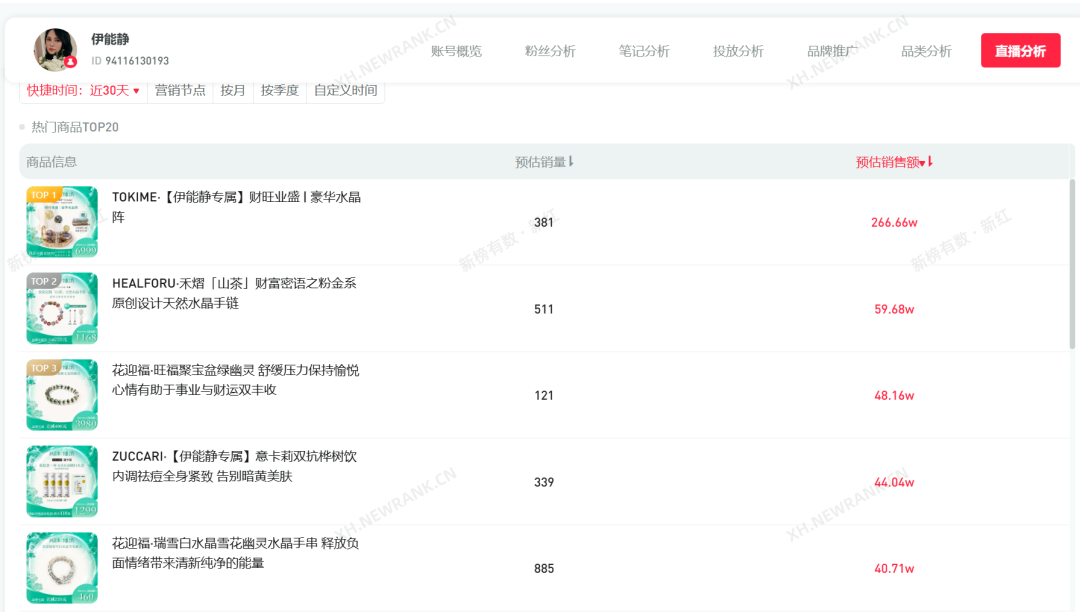Sort descending by 预估销售额 arrow

(x=931, y=162)
